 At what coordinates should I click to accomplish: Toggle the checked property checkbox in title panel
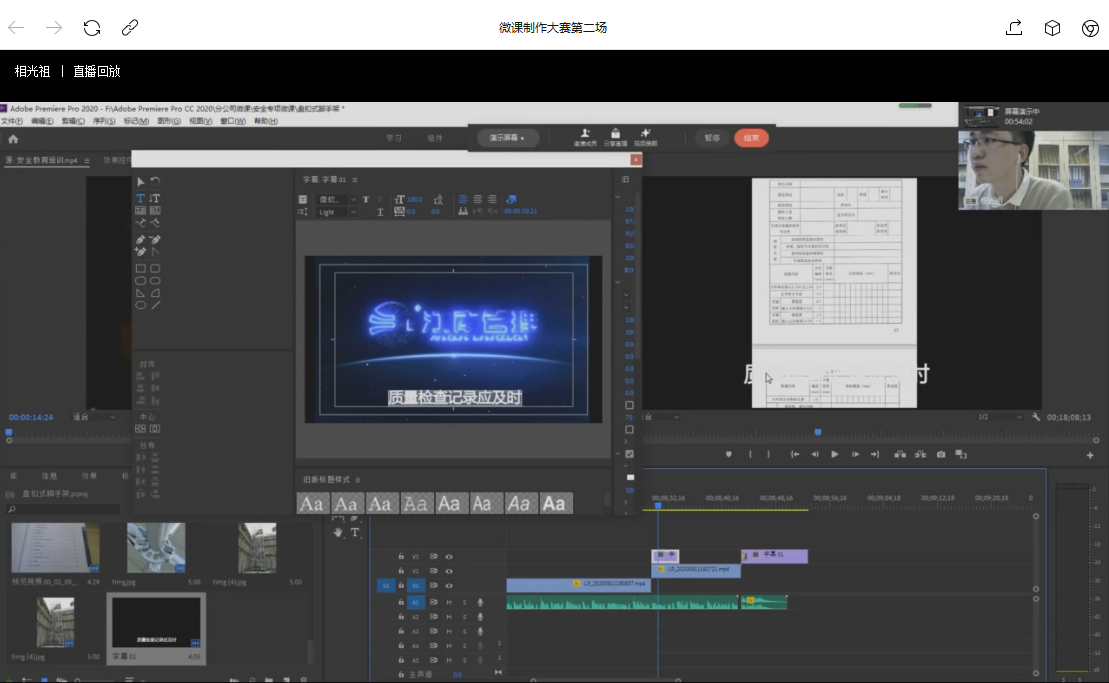coord(629,453)
